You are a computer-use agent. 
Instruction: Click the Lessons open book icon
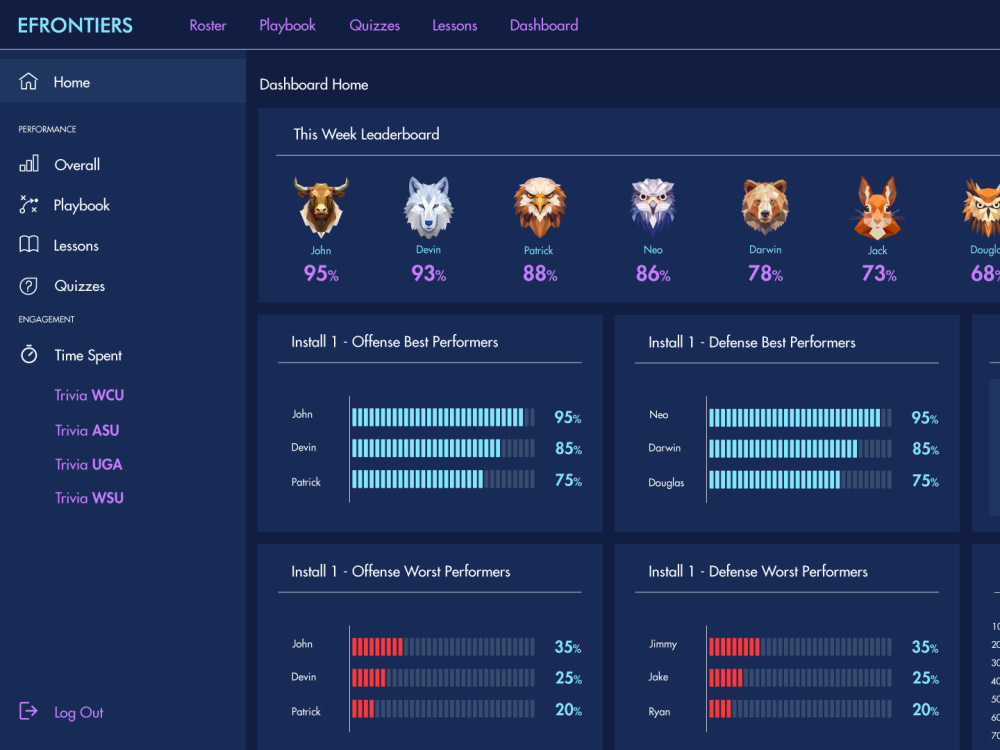coord(29,245)
